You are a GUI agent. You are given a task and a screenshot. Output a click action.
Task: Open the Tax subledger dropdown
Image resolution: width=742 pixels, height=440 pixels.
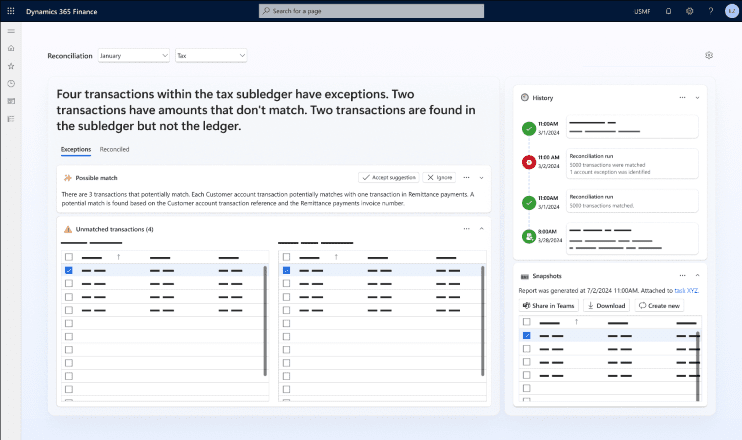click(x=210, y=56)
